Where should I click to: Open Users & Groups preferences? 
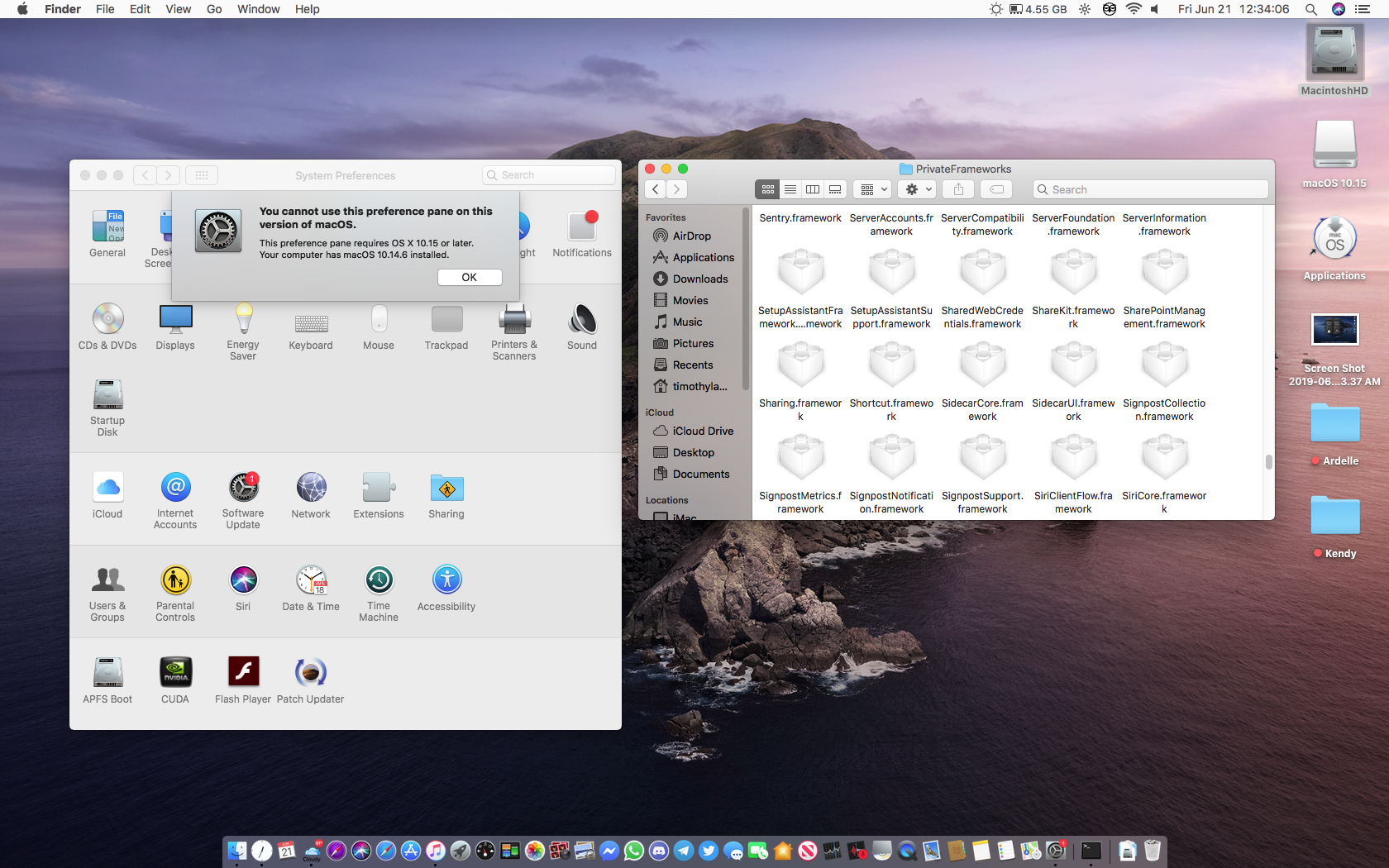coord(107,593)
